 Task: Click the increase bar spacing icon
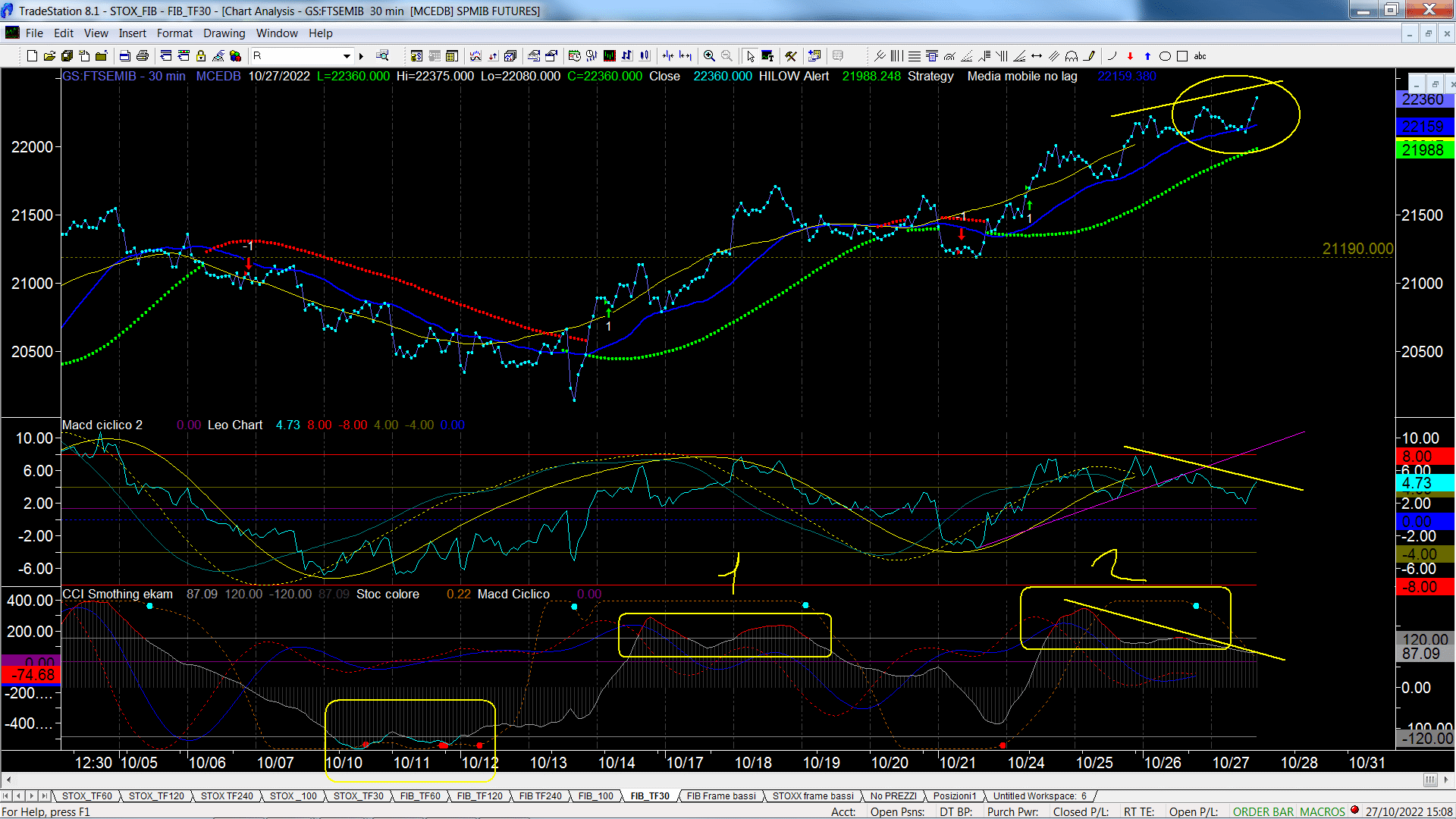click(x=685, y=56)
